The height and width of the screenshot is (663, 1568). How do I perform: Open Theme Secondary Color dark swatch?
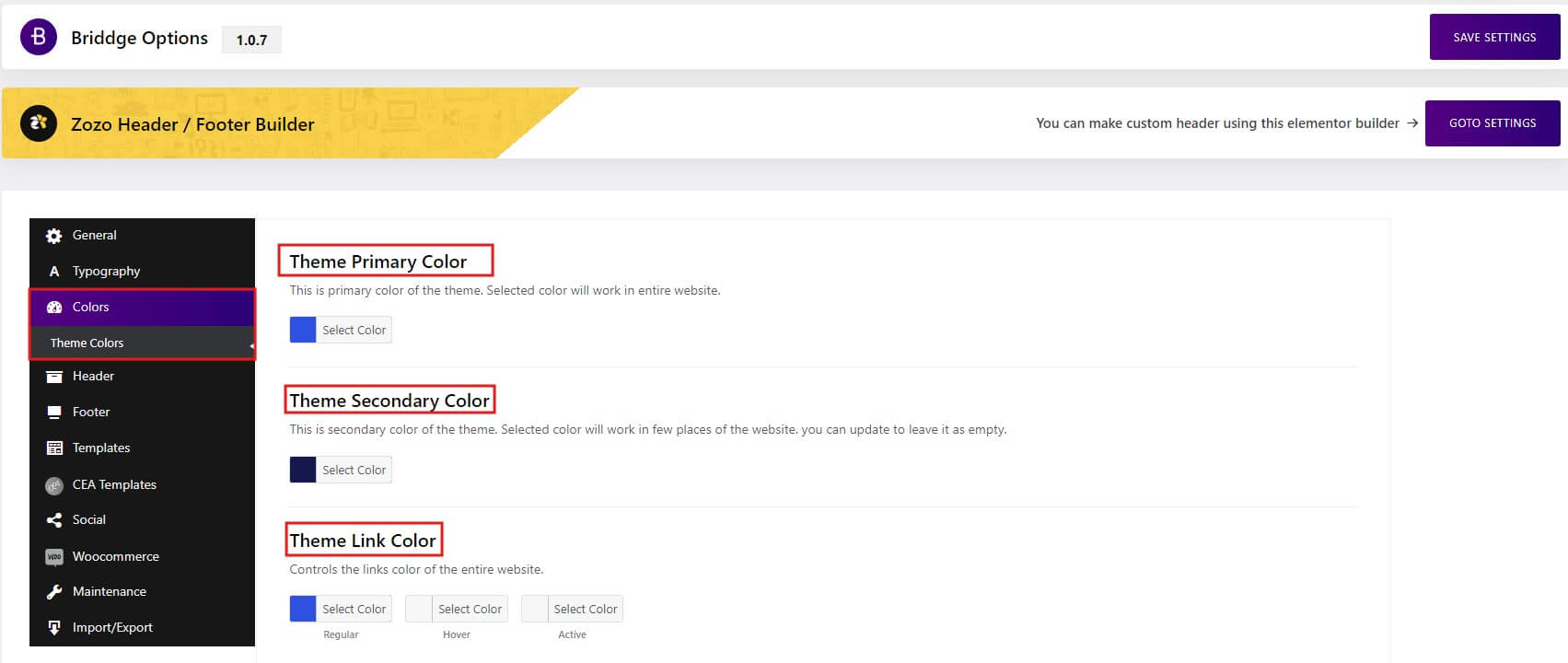tap(303, 470)
